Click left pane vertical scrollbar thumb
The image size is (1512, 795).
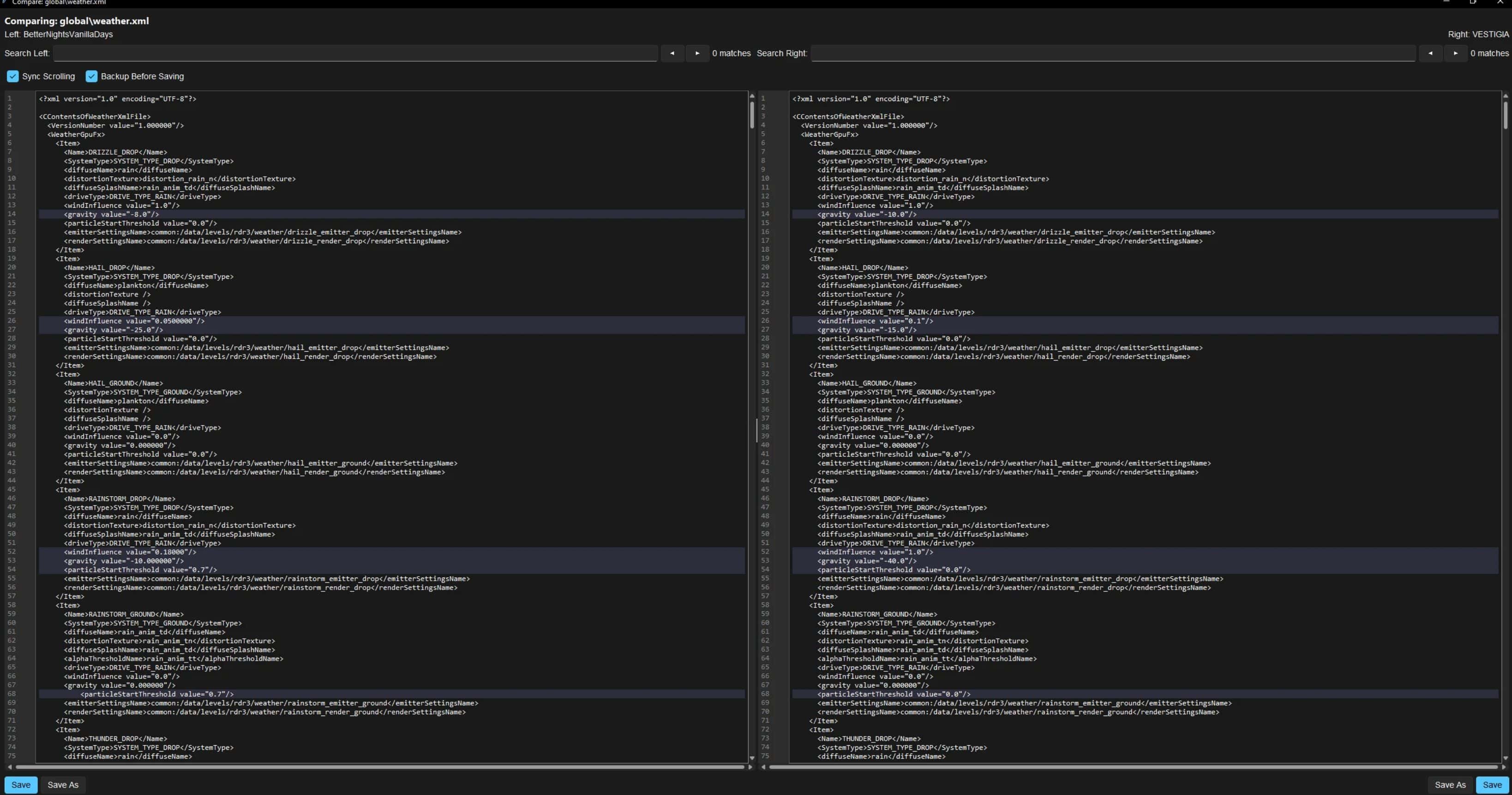coord(752,115)
